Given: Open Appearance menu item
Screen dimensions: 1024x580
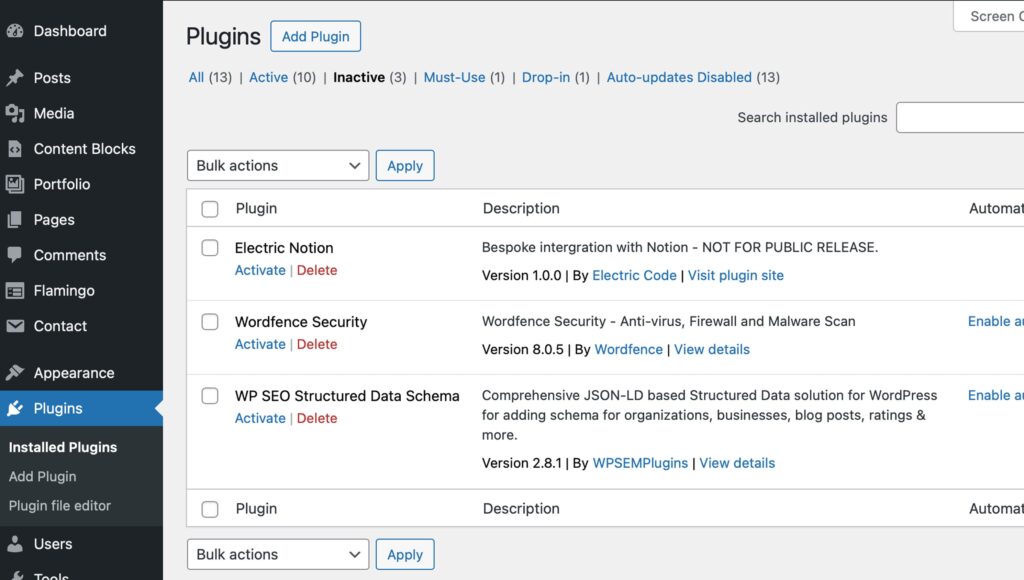Looking at the screenshot, I should [x=74, y=373].
